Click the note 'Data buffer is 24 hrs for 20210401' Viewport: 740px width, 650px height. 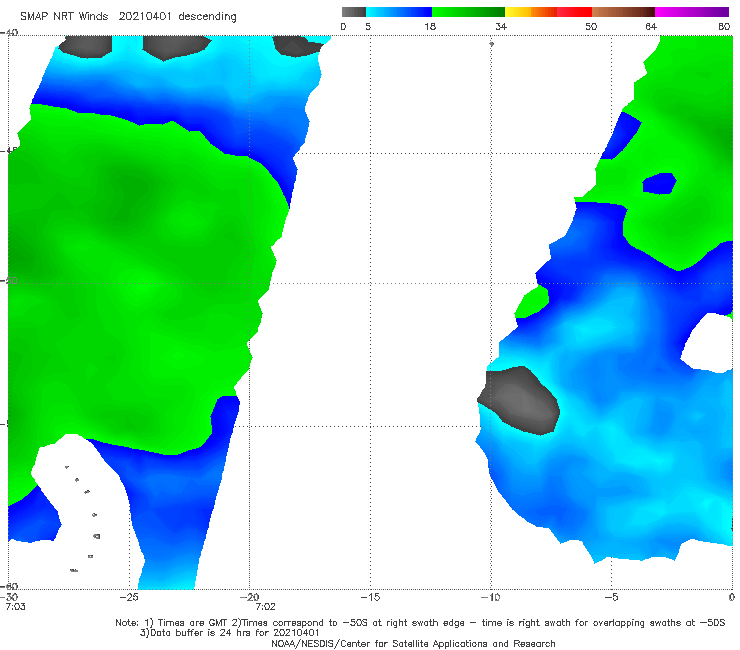click(235, 633)
